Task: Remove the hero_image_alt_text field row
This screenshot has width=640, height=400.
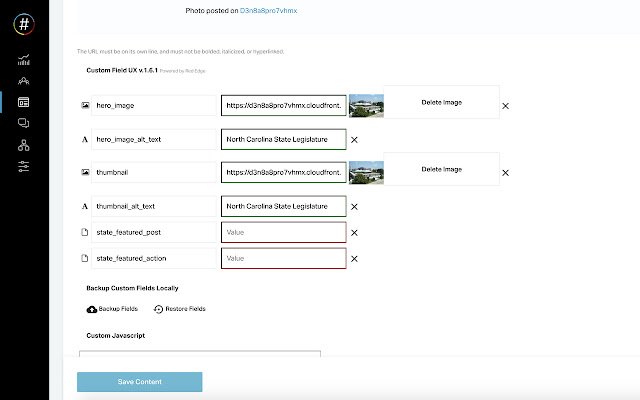Action: pos(354,140)
